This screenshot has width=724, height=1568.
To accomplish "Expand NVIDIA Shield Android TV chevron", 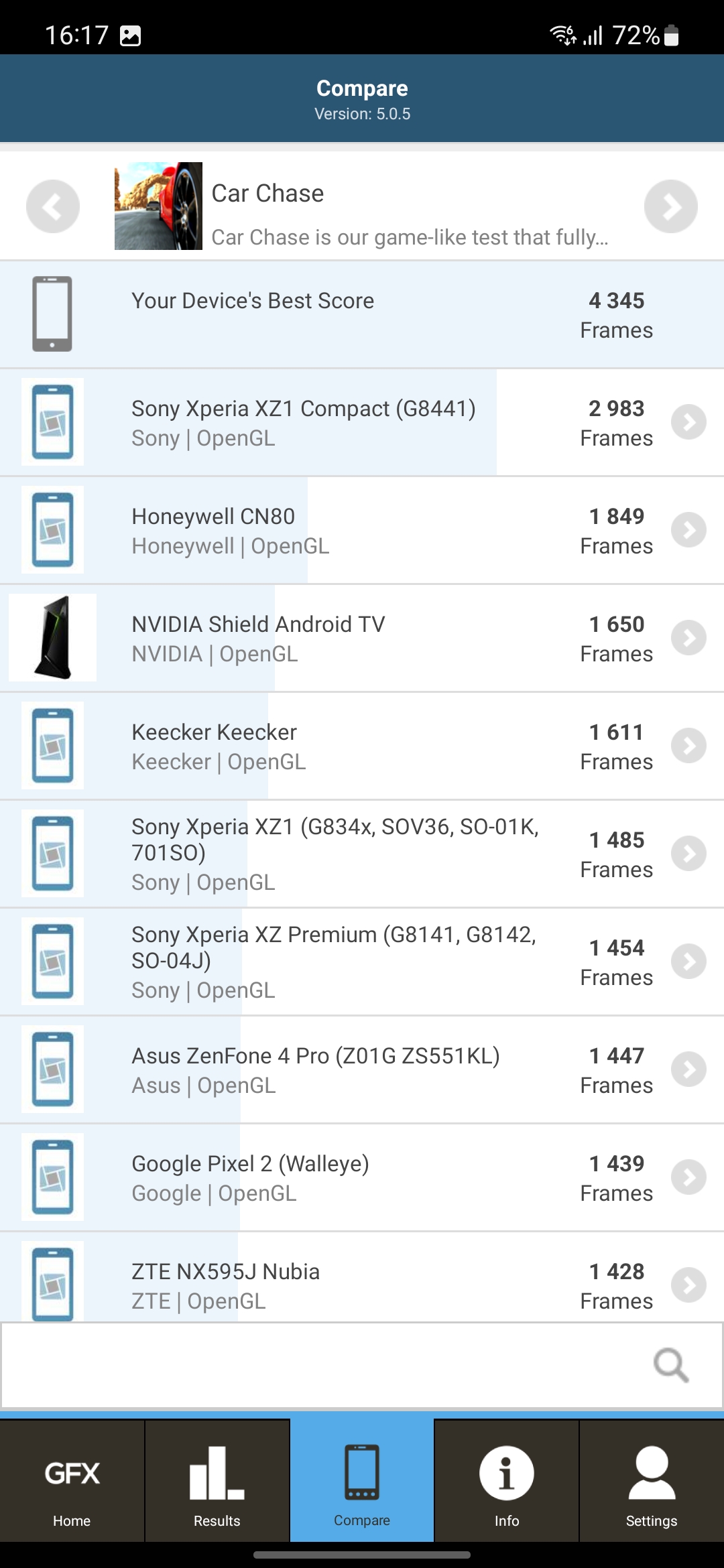I will click(688, 638).
